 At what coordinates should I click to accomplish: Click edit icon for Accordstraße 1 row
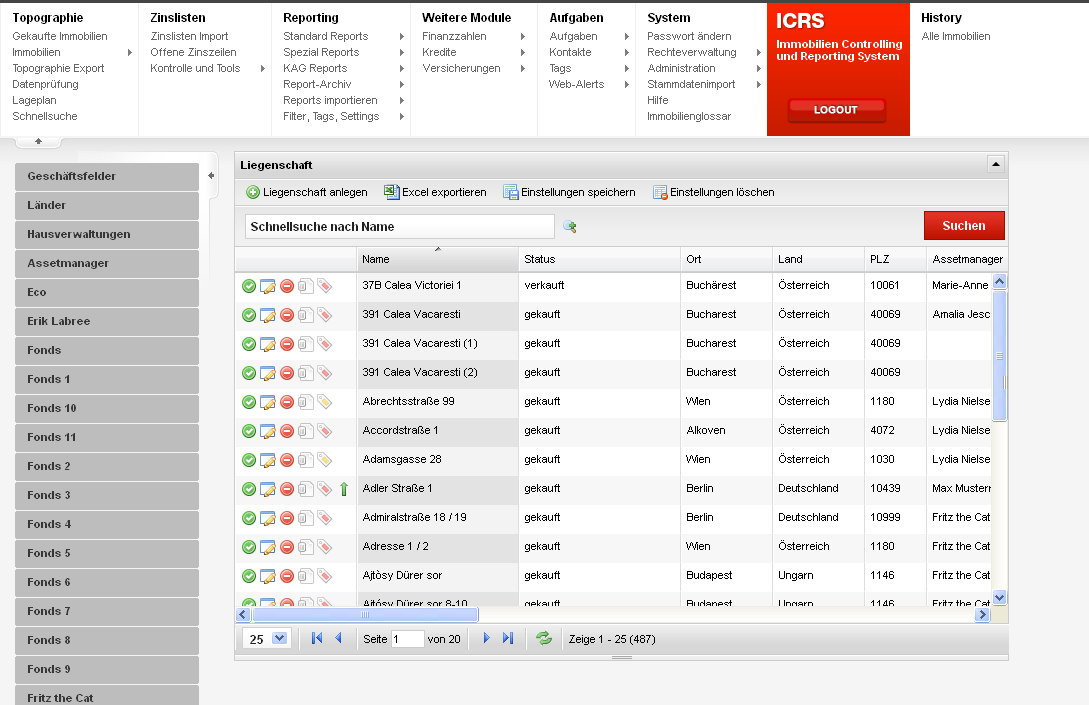267,431
